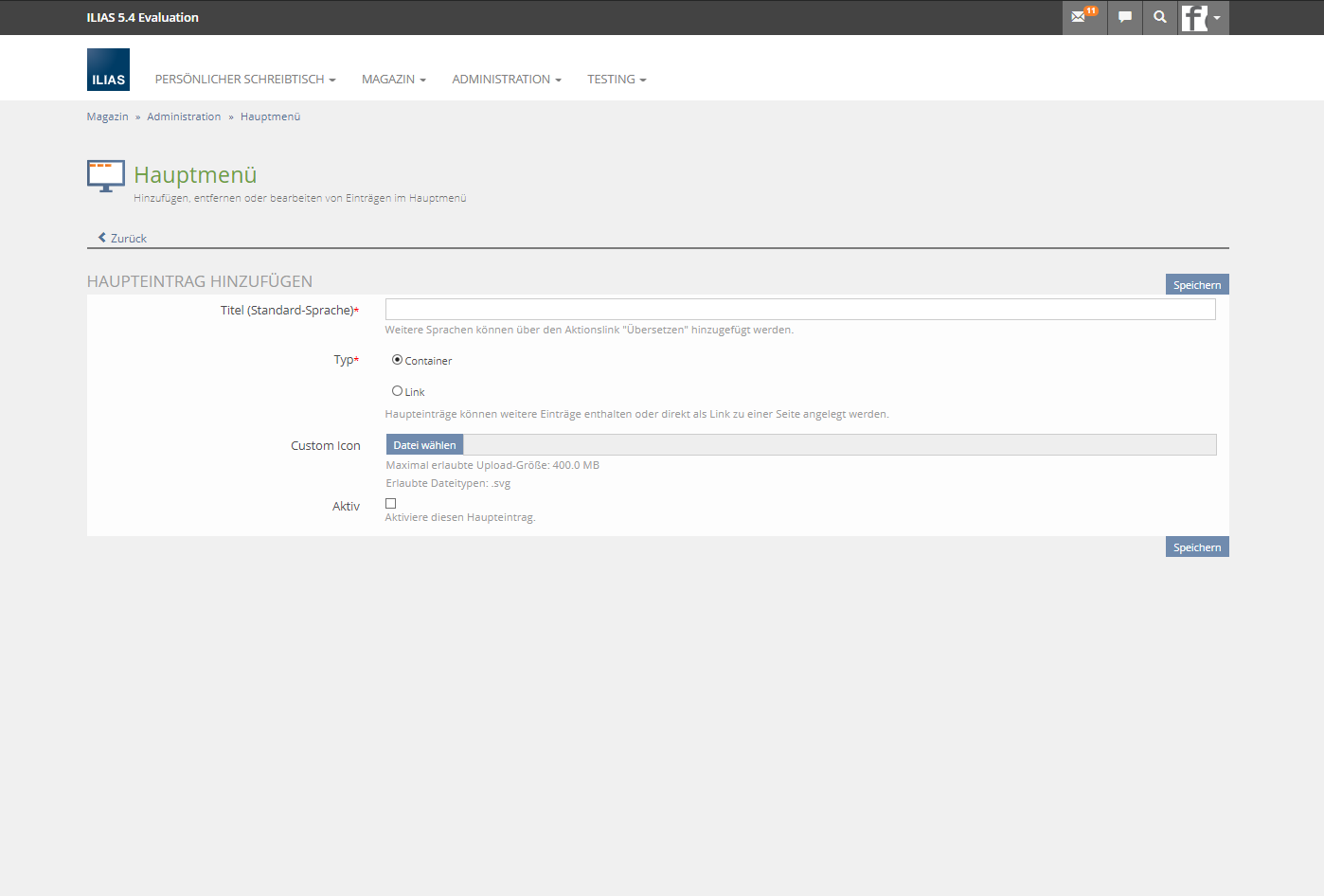Select the Container type radio button

point(397,360)
